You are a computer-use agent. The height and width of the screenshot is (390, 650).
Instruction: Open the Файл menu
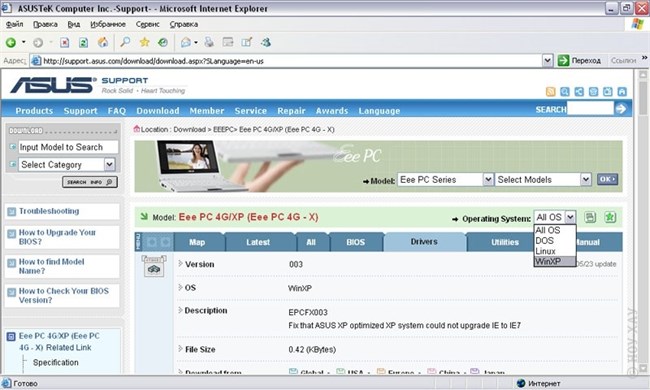tap(15, 24)
